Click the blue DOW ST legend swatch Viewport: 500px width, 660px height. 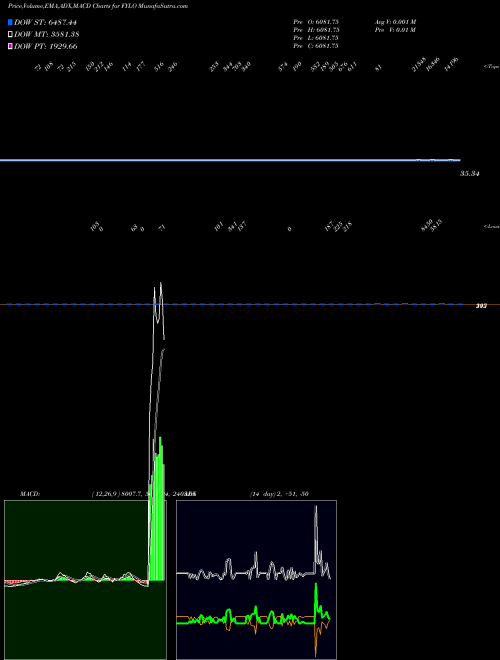pyautogui.click(x=10, y=22)
